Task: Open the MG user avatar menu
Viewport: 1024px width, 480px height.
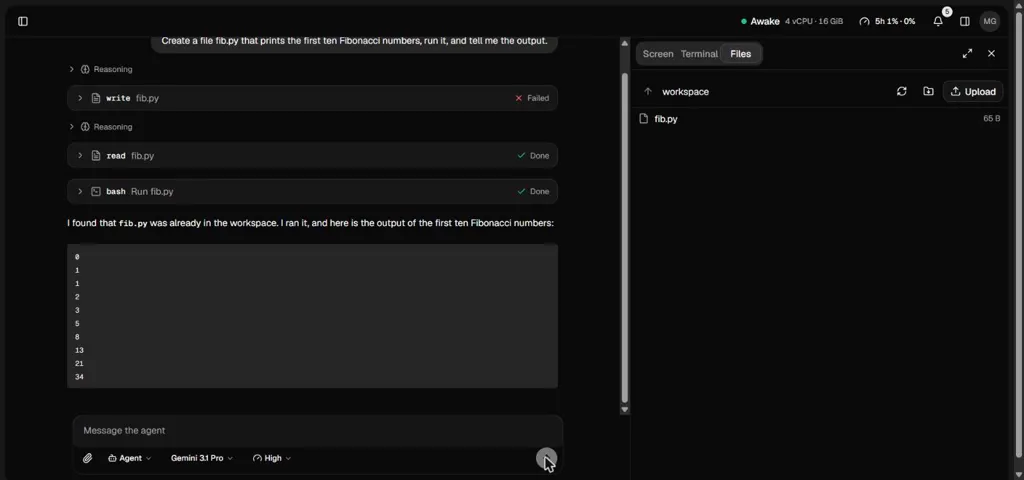Action: (x=989, y=22)
